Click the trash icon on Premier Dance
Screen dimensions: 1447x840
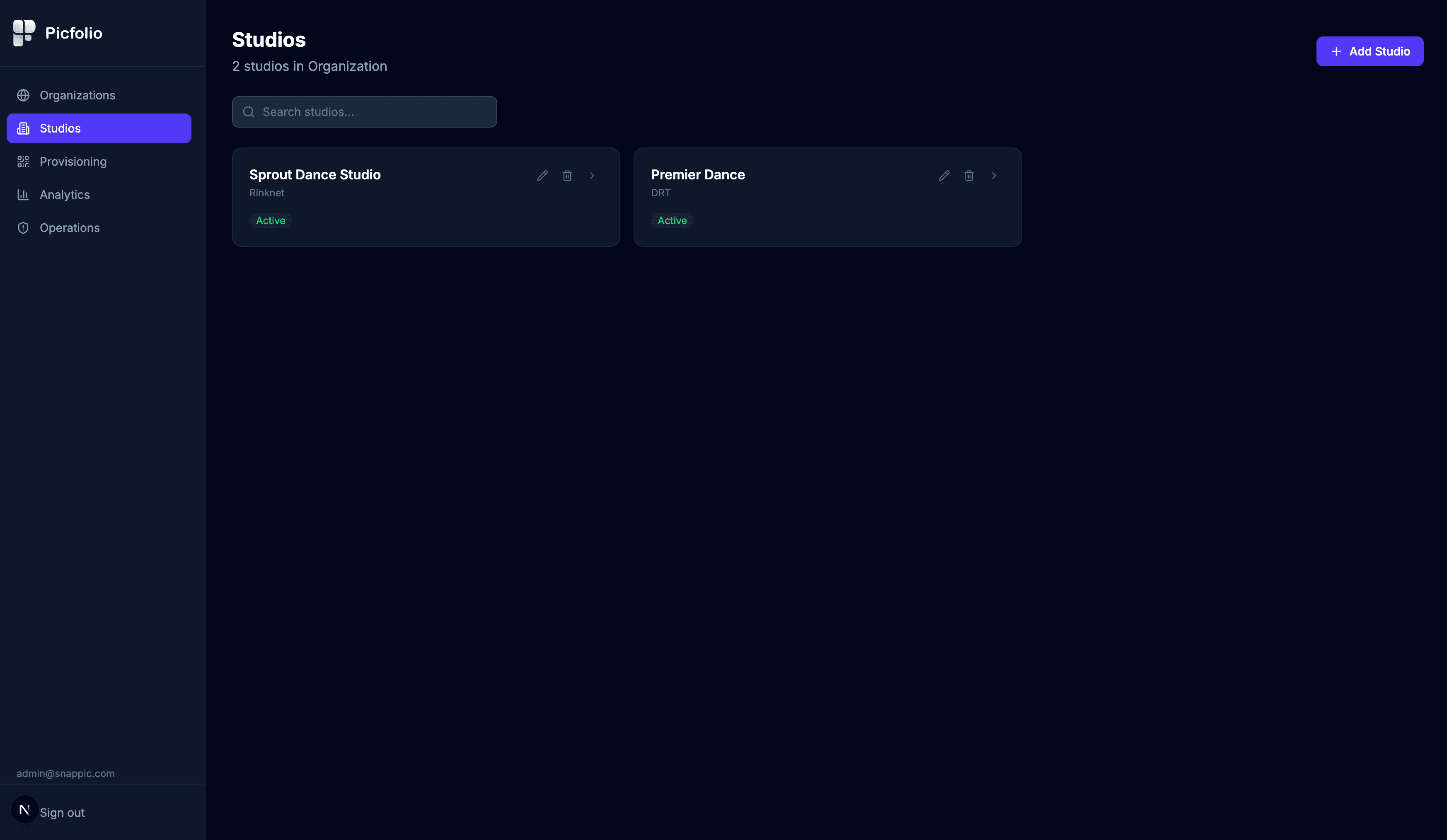click(x=969, y=176)
